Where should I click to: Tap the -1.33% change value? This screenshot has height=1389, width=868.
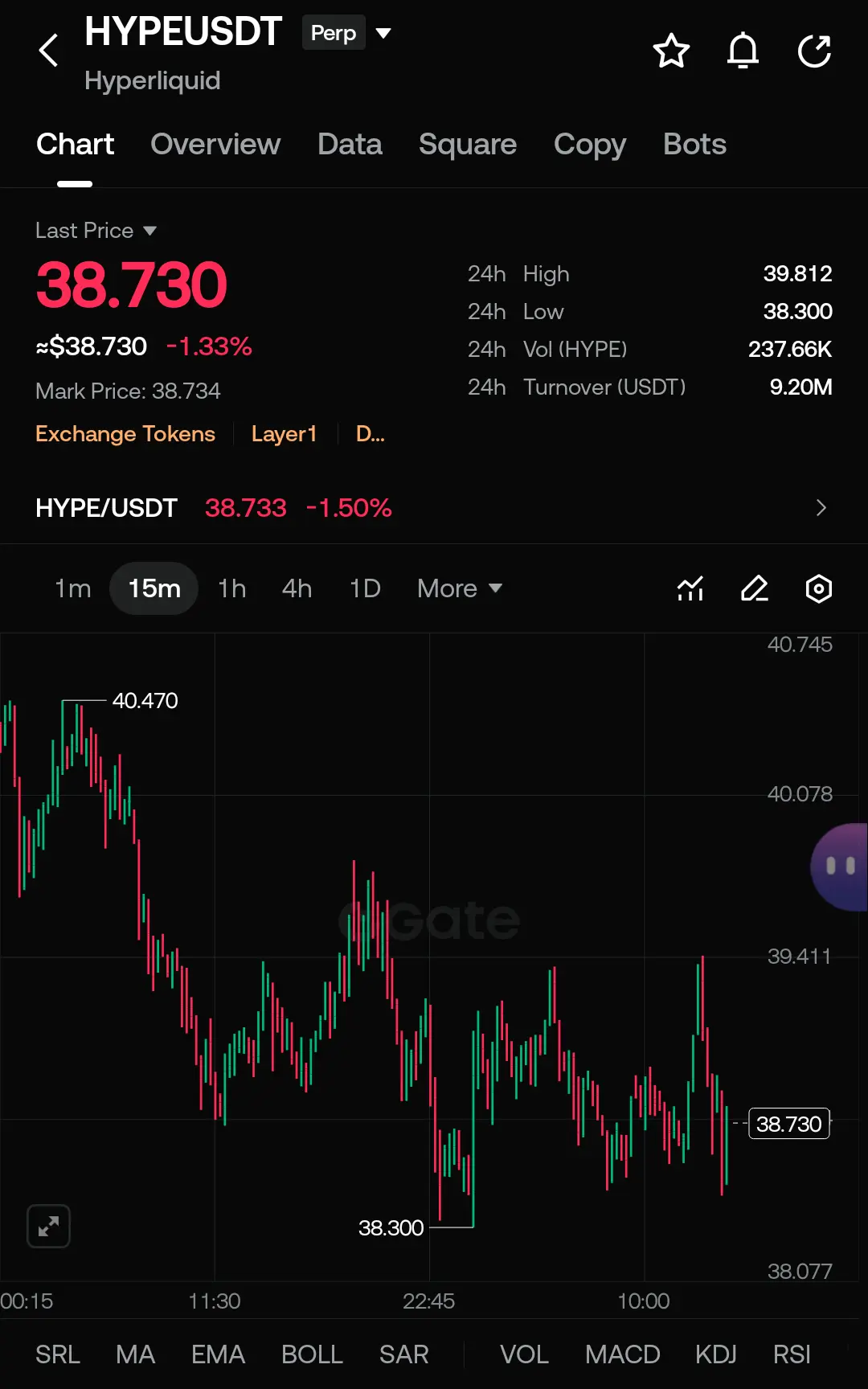209,346
